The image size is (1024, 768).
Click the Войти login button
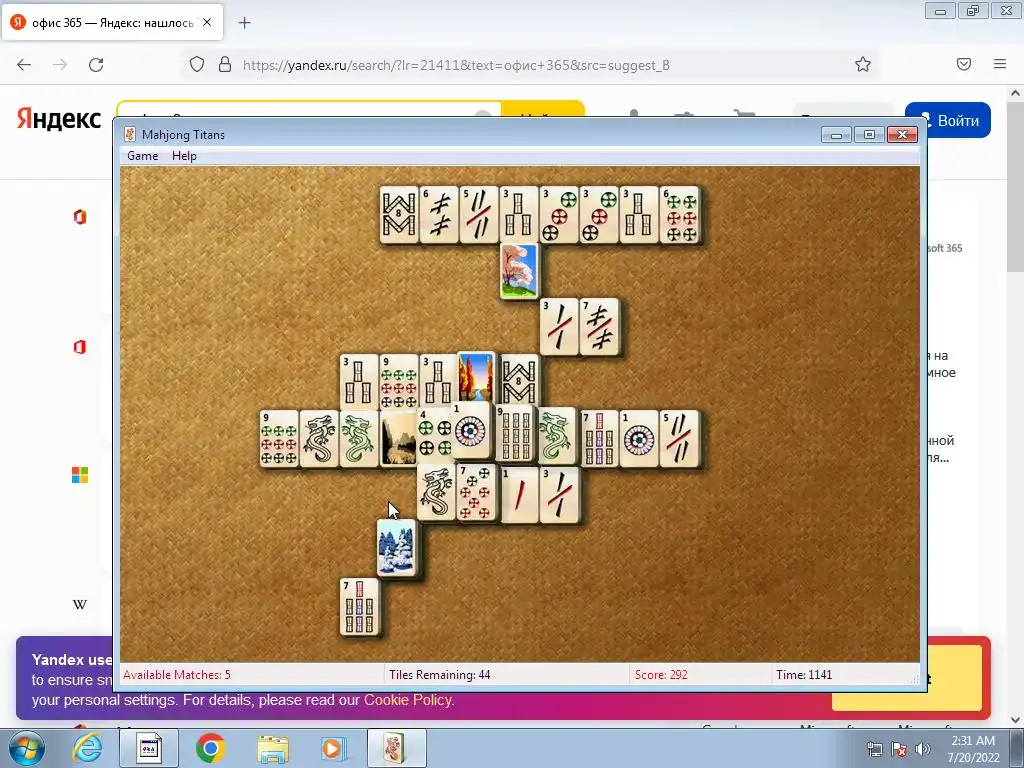coord(956,120)
